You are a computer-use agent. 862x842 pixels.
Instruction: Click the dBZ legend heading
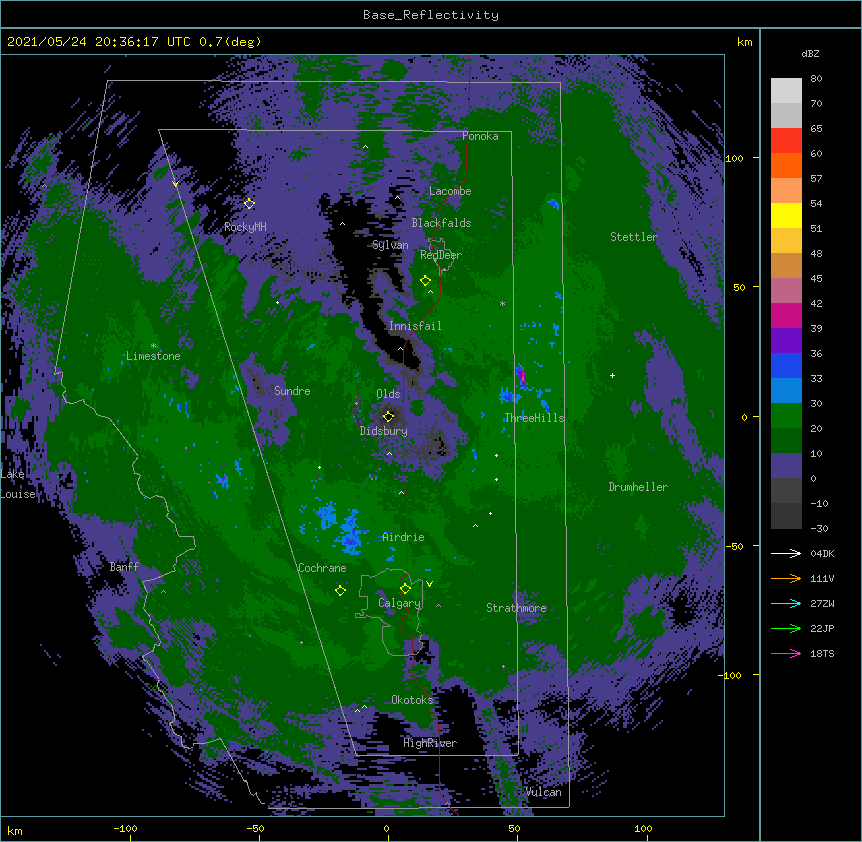click(x=810, y=54)
